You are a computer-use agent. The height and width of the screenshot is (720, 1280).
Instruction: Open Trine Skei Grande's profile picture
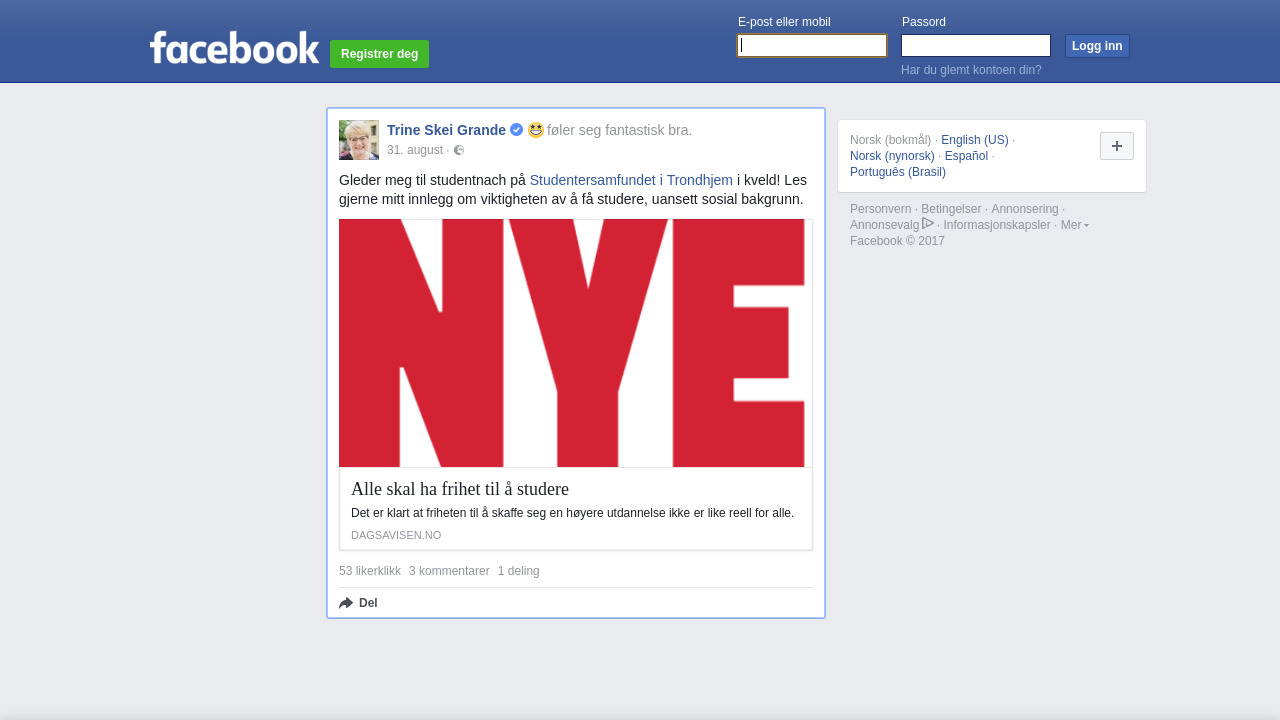click(x=359, y=140)
